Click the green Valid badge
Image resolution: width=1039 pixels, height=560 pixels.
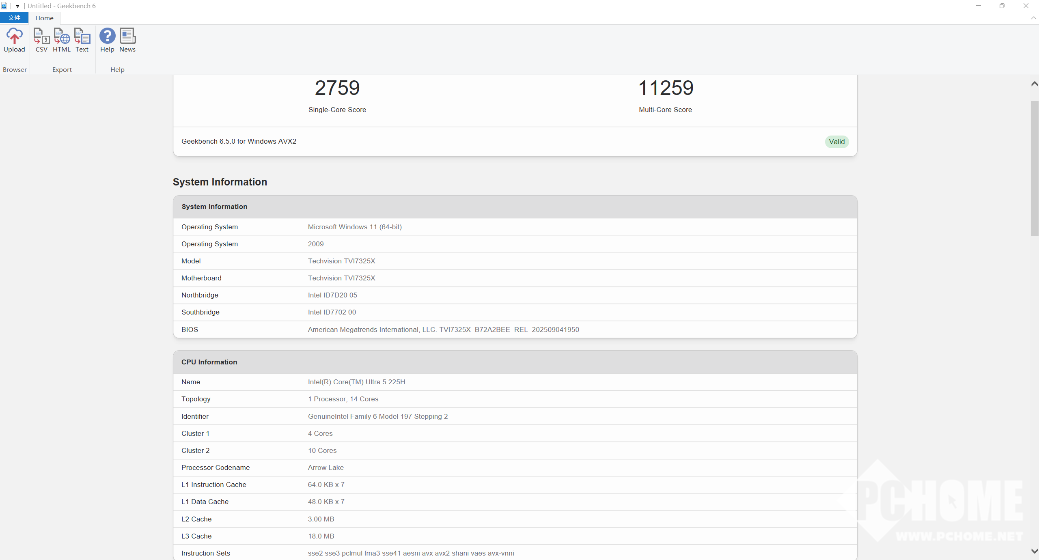(x=836, y=142)
